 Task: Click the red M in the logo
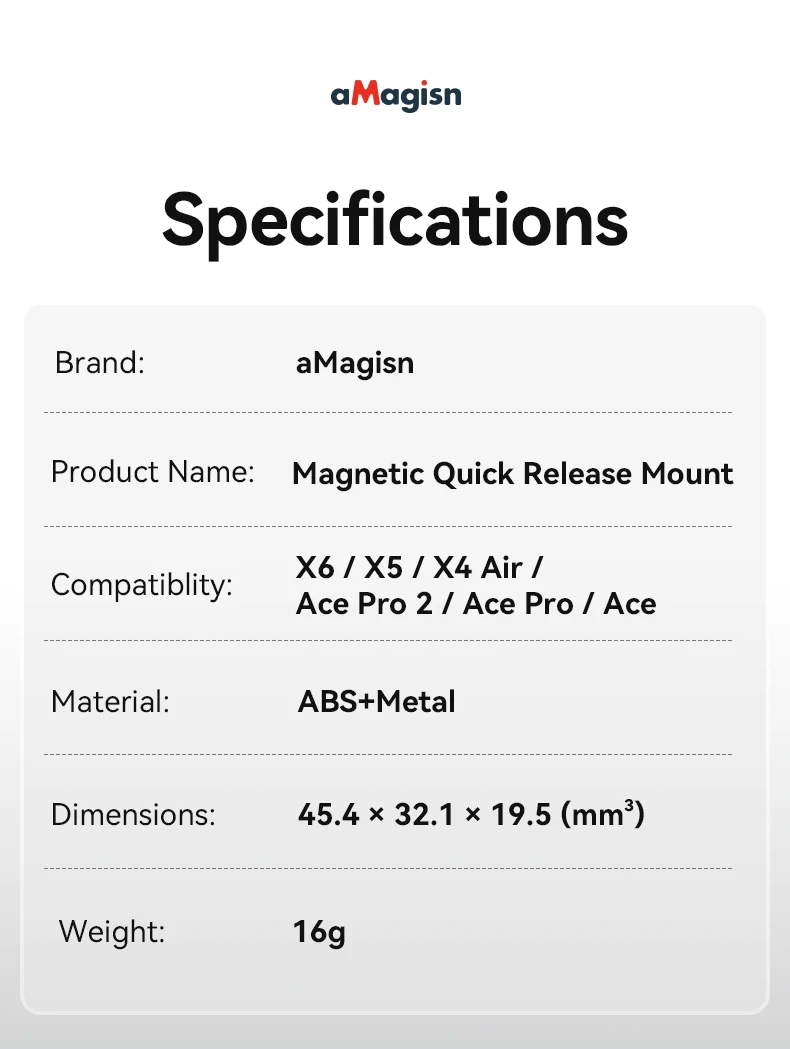point(367,94)
